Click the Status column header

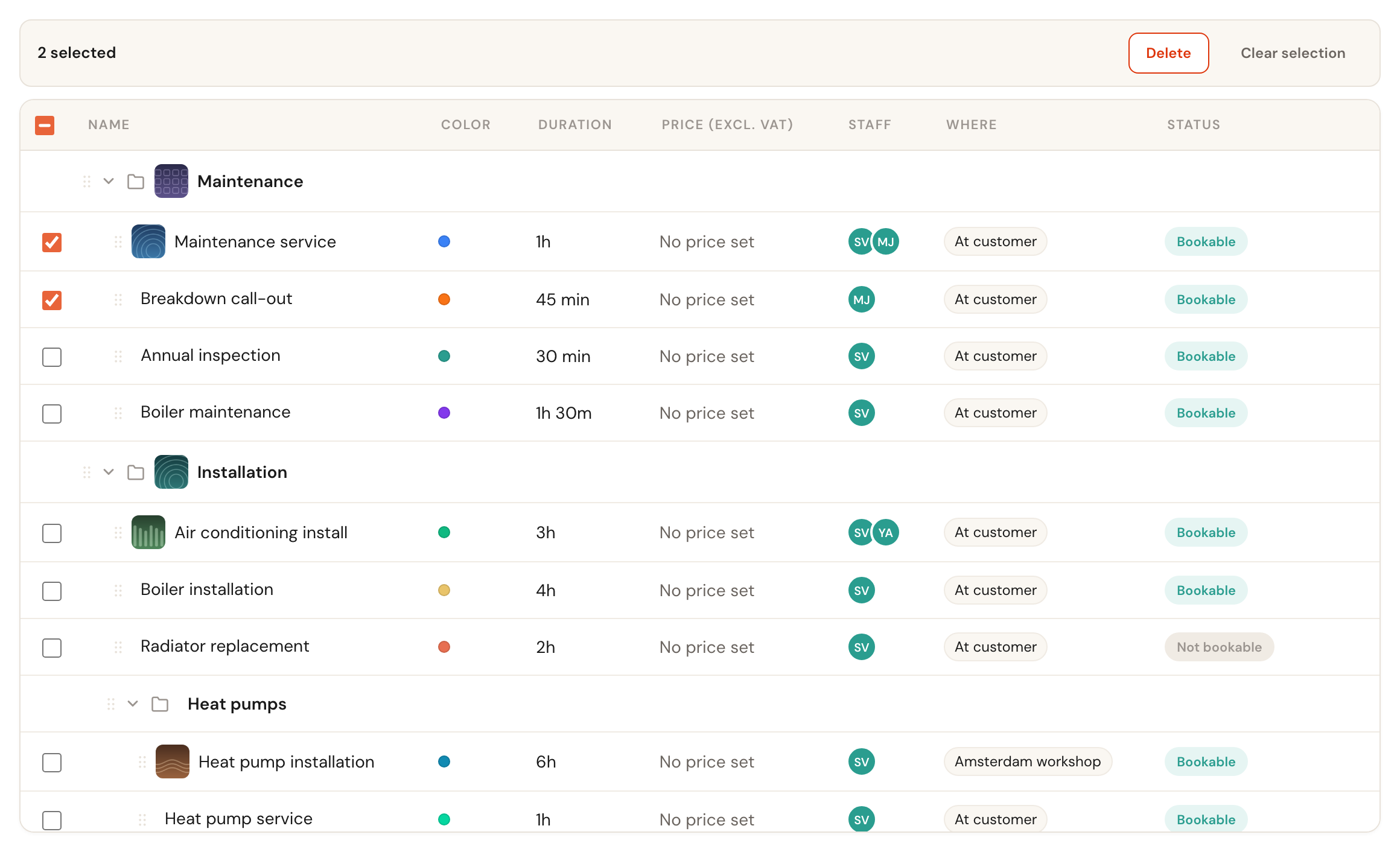pos(1194,125)
